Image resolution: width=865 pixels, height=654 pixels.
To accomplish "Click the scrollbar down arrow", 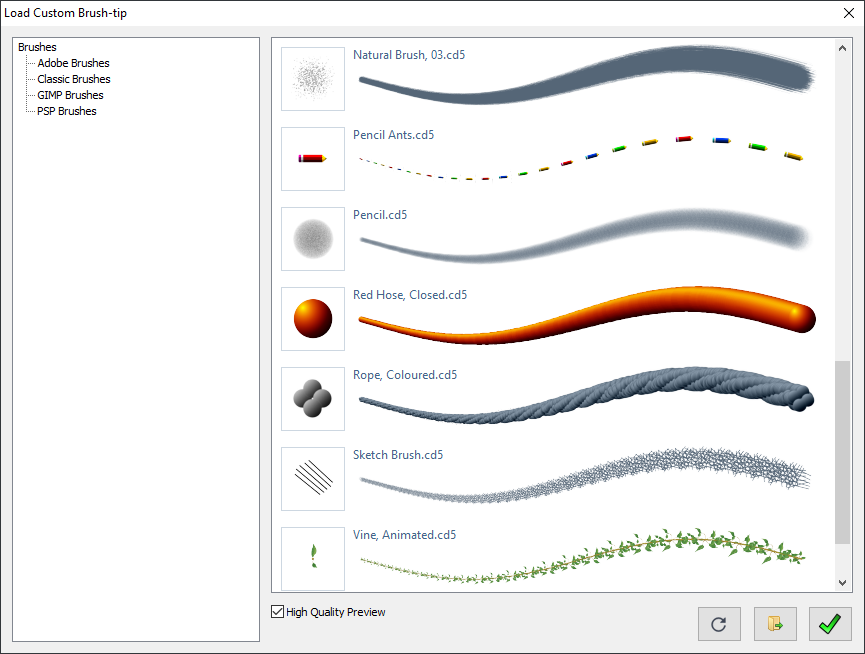I will (843, 583).
